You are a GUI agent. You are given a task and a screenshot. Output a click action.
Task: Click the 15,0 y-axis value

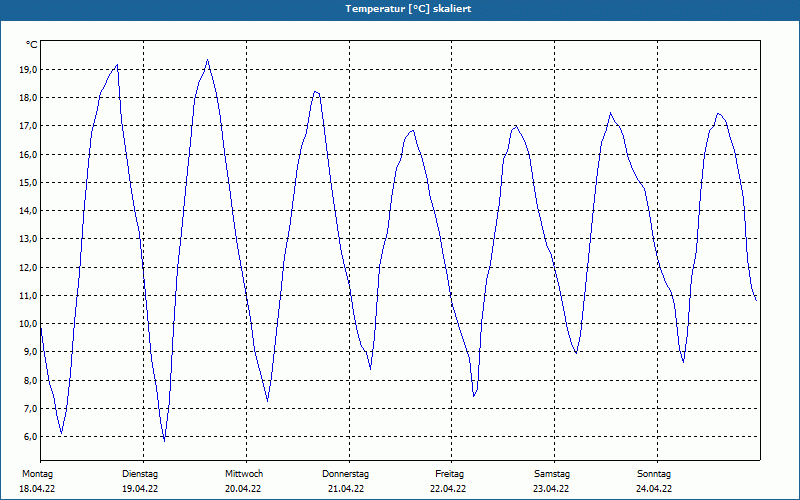click(x=27, y=182)
